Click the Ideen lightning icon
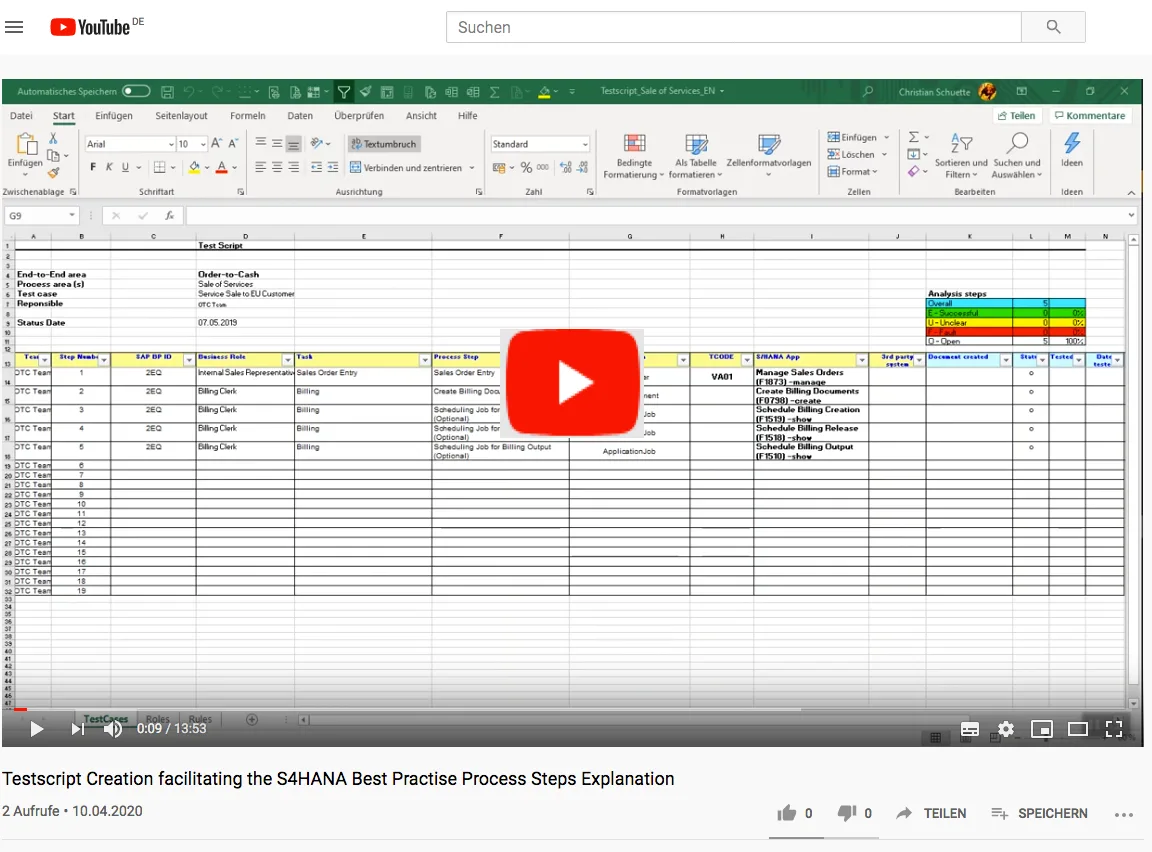This screenshot has width=1152, height=852. [1072, 150]
